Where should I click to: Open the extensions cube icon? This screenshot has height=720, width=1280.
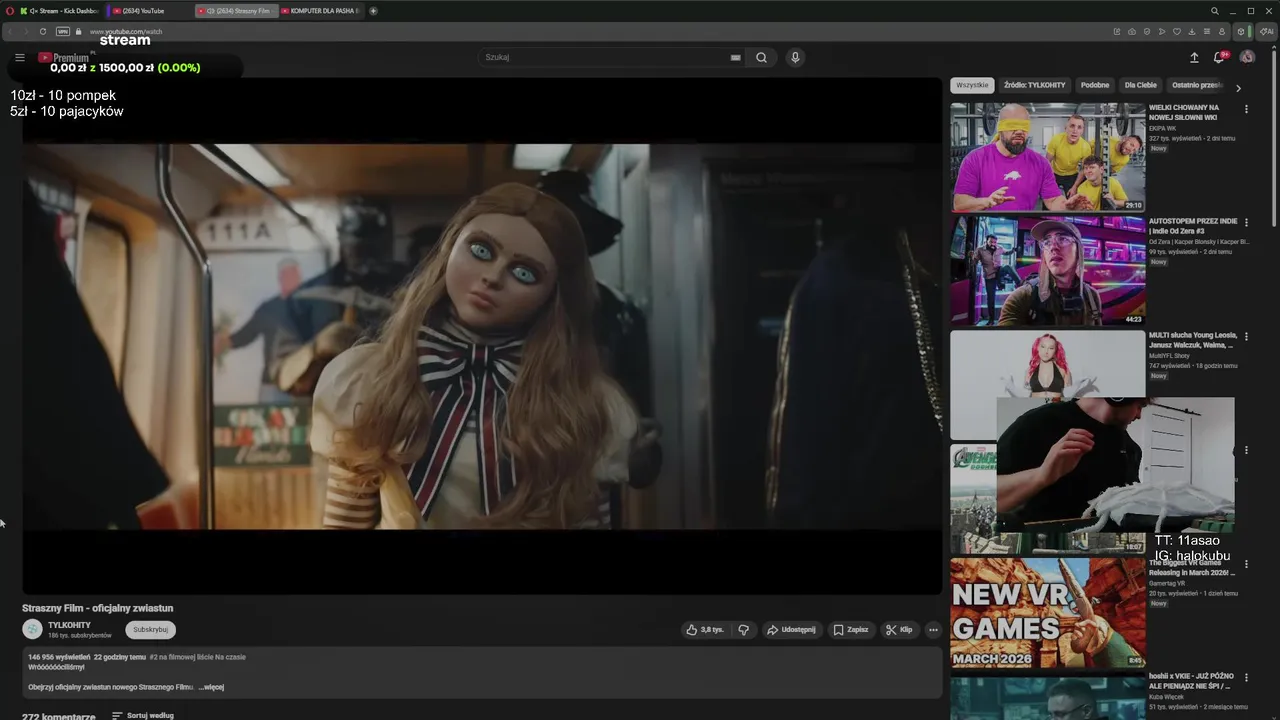1241,31
